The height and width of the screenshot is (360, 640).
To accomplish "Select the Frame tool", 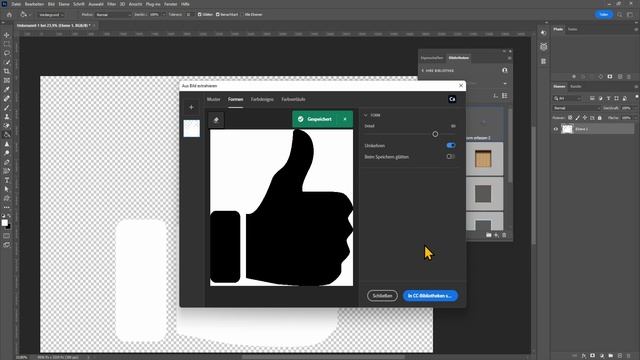I will coord(7,80).
